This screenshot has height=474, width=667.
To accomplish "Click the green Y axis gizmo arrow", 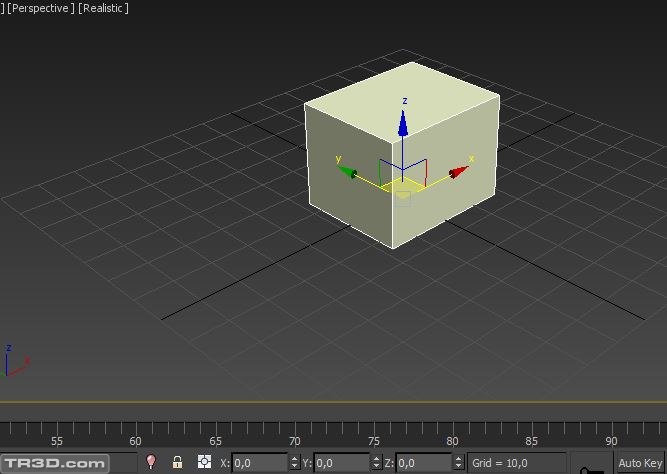I will [348, 172].
